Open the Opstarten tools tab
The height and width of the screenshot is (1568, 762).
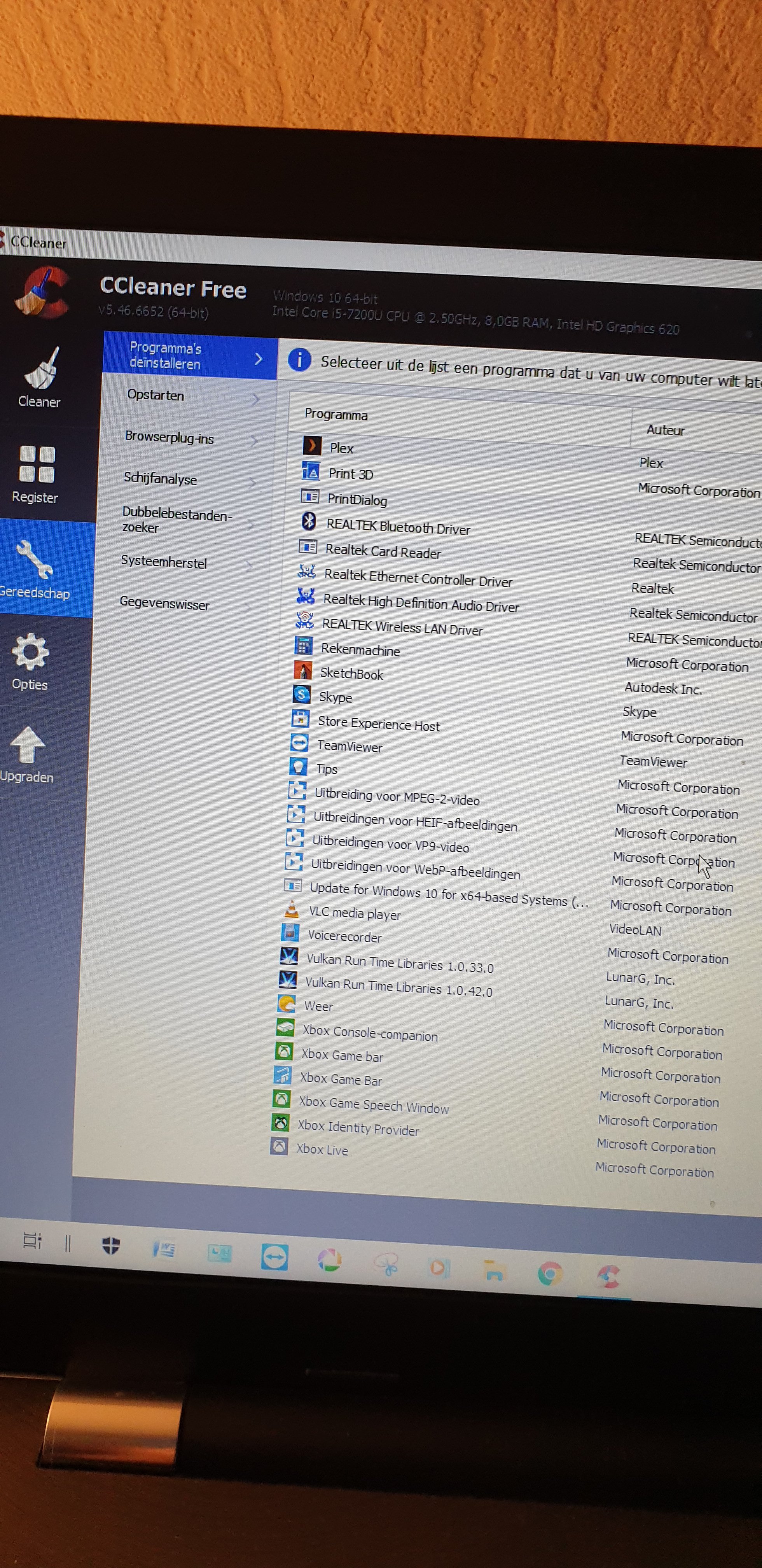[188, 397]
